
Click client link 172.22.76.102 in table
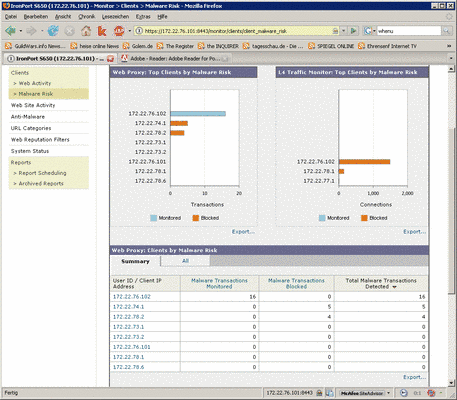tap(132, 297)
